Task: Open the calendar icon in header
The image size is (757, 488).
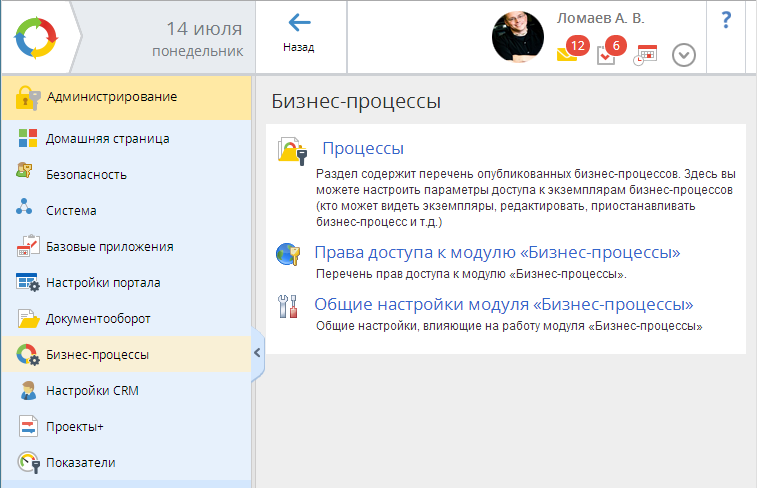Action: click(x=647, y=54)
